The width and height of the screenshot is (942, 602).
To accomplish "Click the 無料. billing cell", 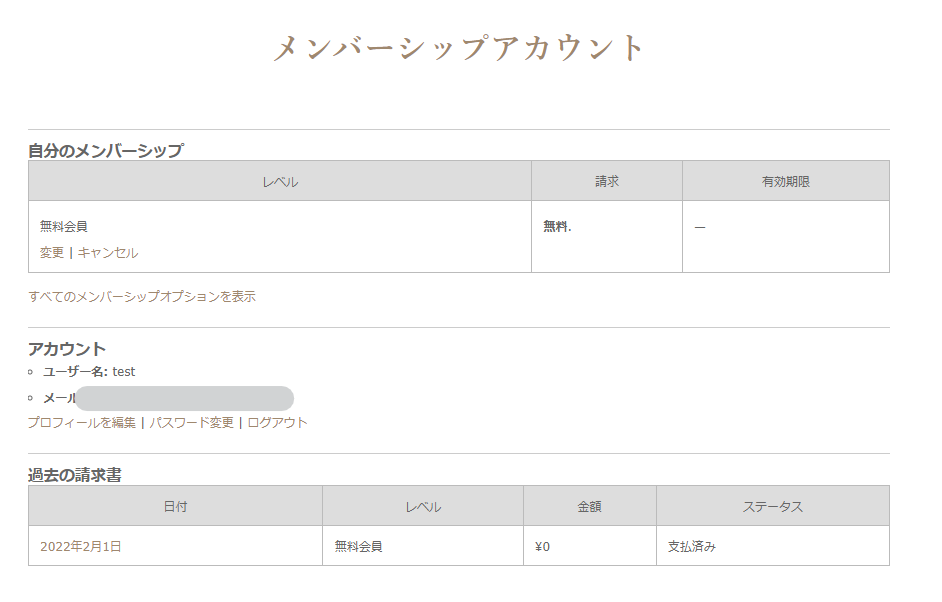I will point(557,227).
